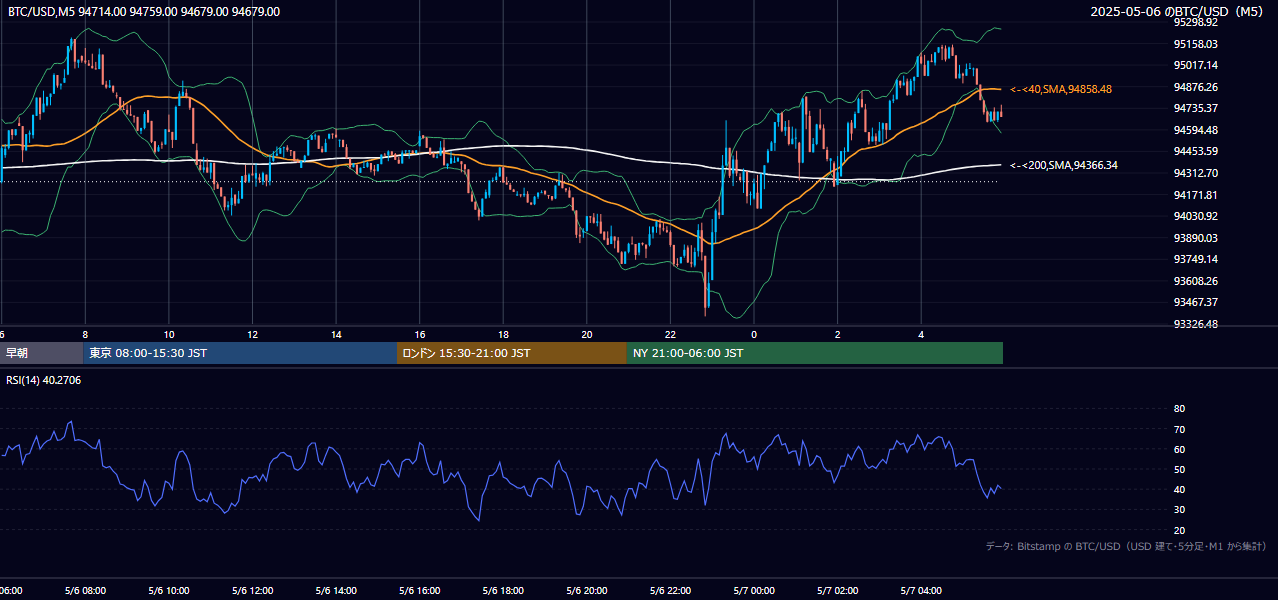The width and height of the screenshot is (1278, 600).
Task: Select the 200 SMA label 94366.34
Action: point(1064,165)
